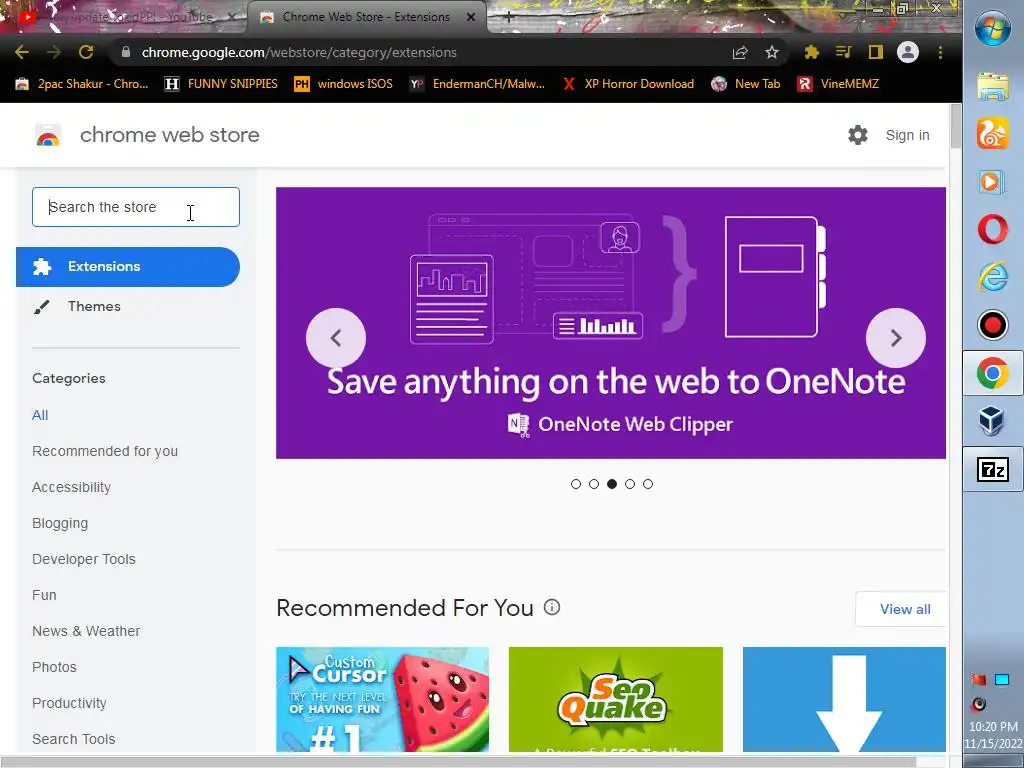Show the previous carousel slide

[x=336, y=338]
